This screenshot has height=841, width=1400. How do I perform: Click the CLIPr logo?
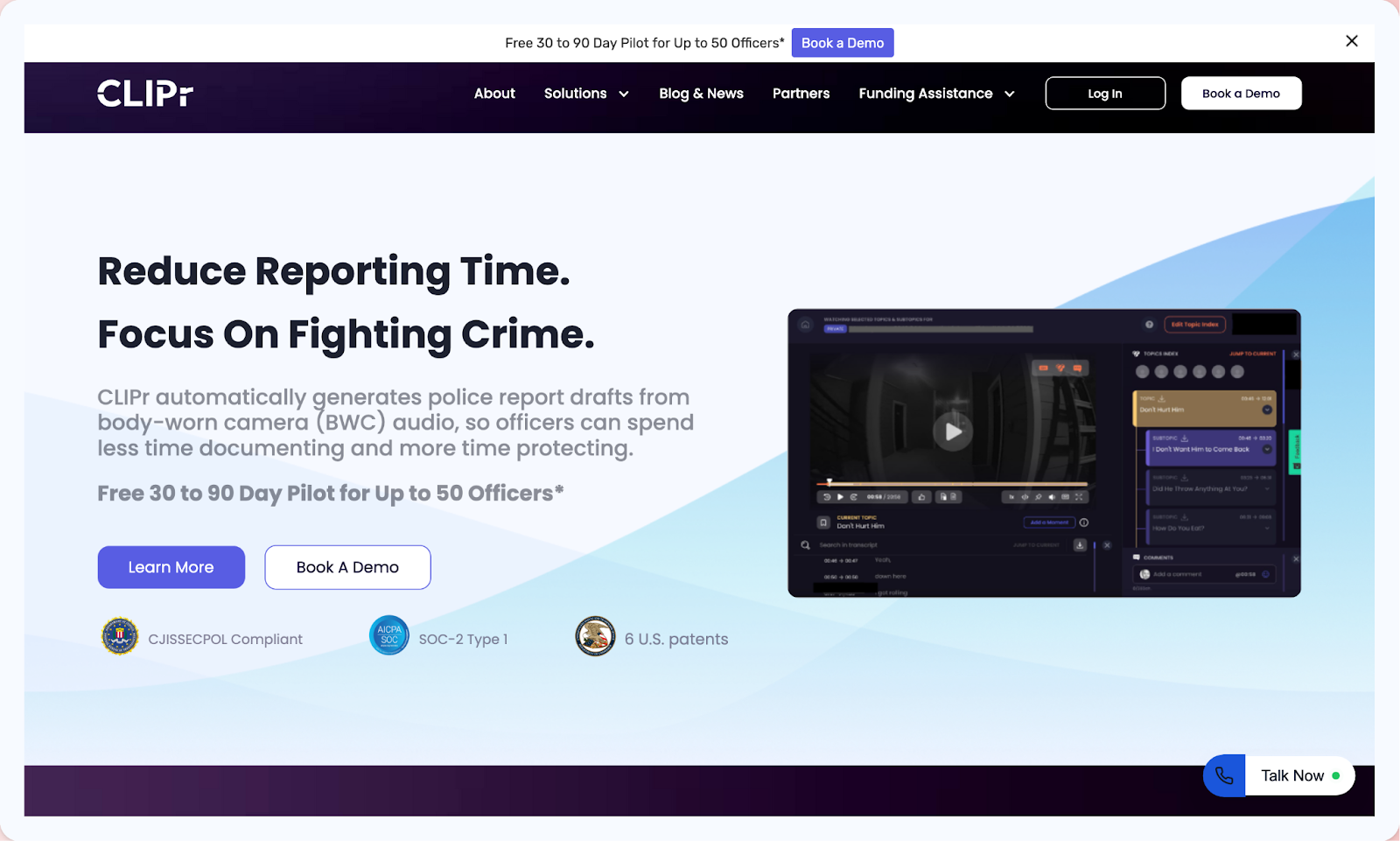pos(144,94)
